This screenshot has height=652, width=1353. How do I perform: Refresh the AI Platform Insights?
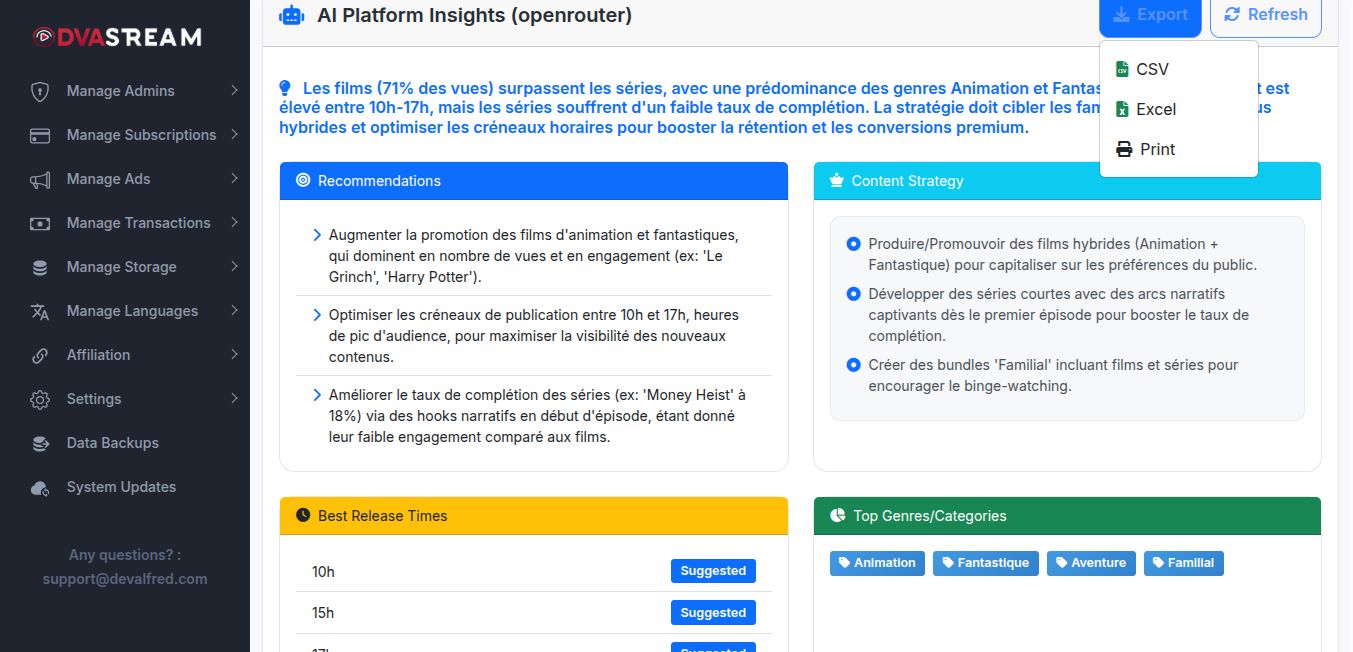point(1265,15)
